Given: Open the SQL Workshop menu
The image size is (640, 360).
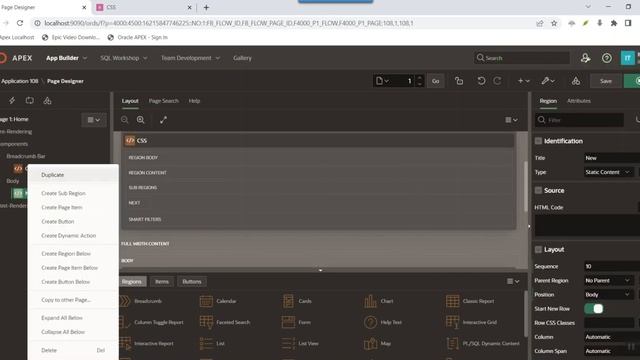Looking at the screenshot, I should [x=124, y=58].
